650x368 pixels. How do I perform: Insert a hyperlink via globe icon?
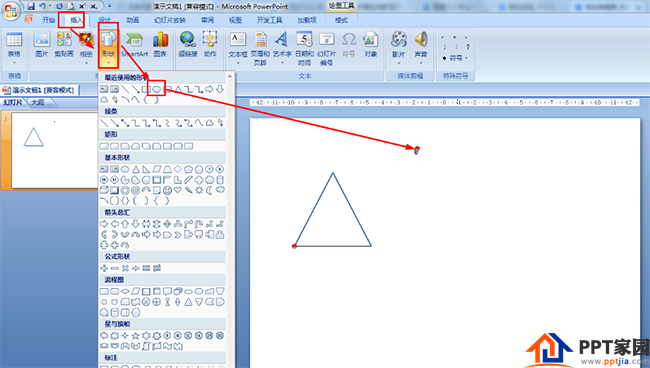pyautogui.click(x=188, y=45)
